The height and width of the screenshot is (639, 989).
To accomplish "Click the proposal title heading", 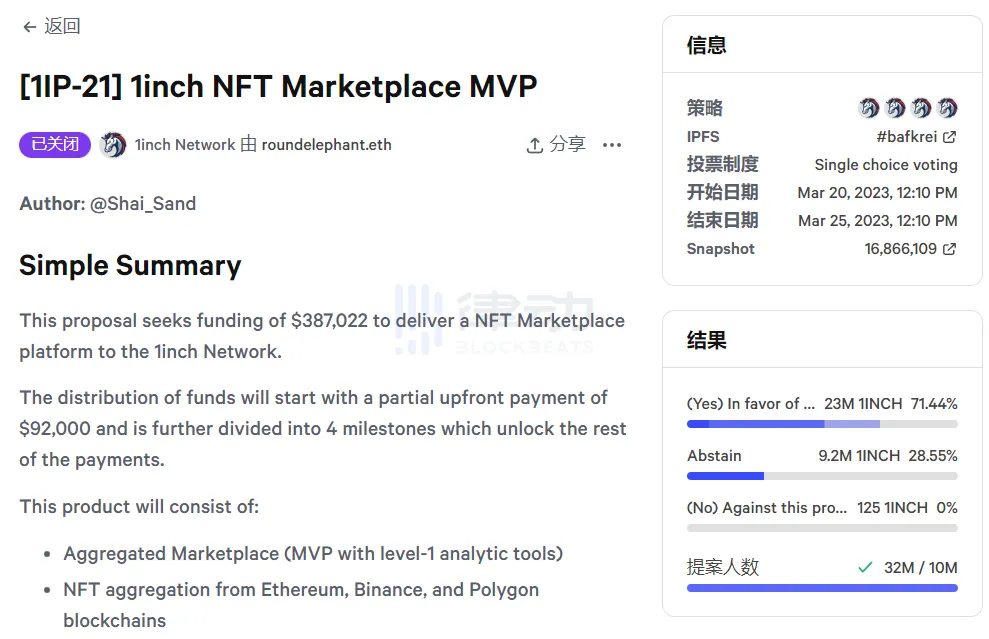I will 278,86.
